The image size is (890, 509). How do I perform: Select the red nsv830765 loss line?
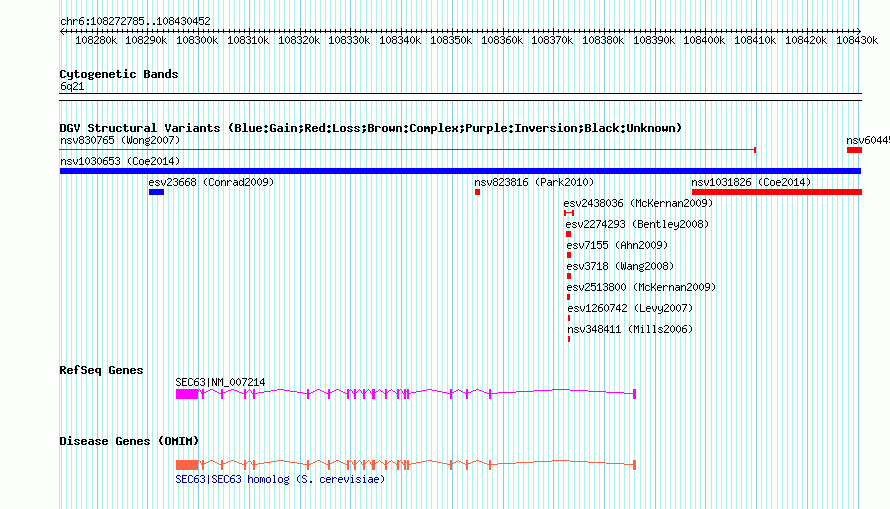(408, 150)
